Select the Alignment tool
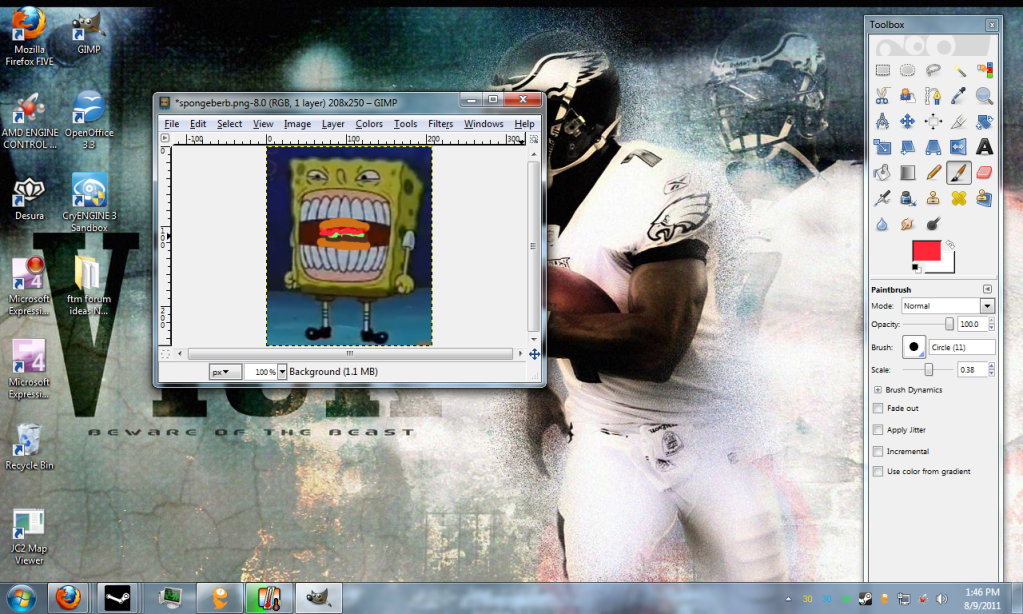 pos(933,121)
